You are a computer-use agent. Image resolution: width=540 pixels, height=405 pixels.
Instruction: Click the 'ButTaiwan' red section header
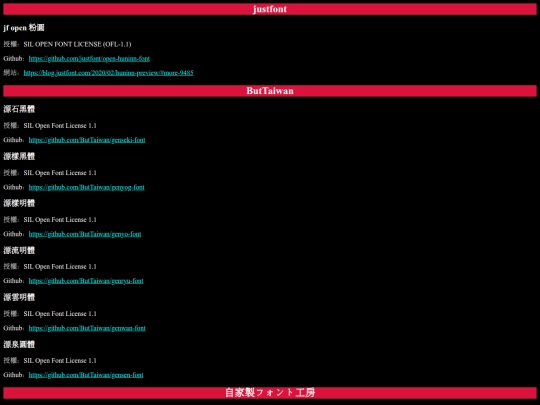coord(270,91)
